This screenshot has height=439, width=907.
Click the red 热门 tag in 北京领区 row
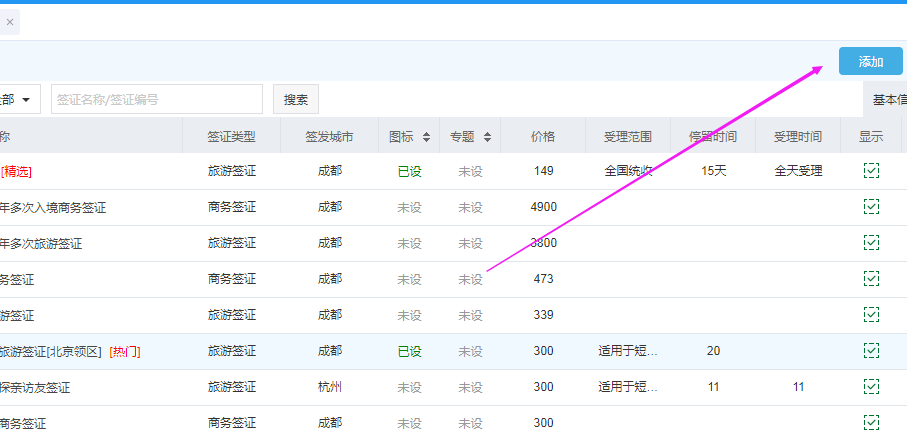[125, 351]
